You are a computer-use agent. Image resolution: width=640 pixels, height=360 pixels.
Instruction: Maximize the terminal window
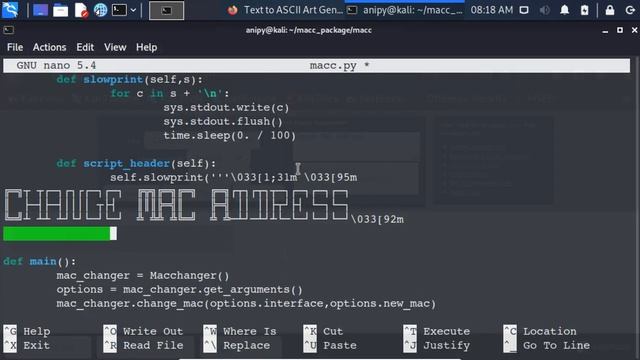click(x=620, y=30)
